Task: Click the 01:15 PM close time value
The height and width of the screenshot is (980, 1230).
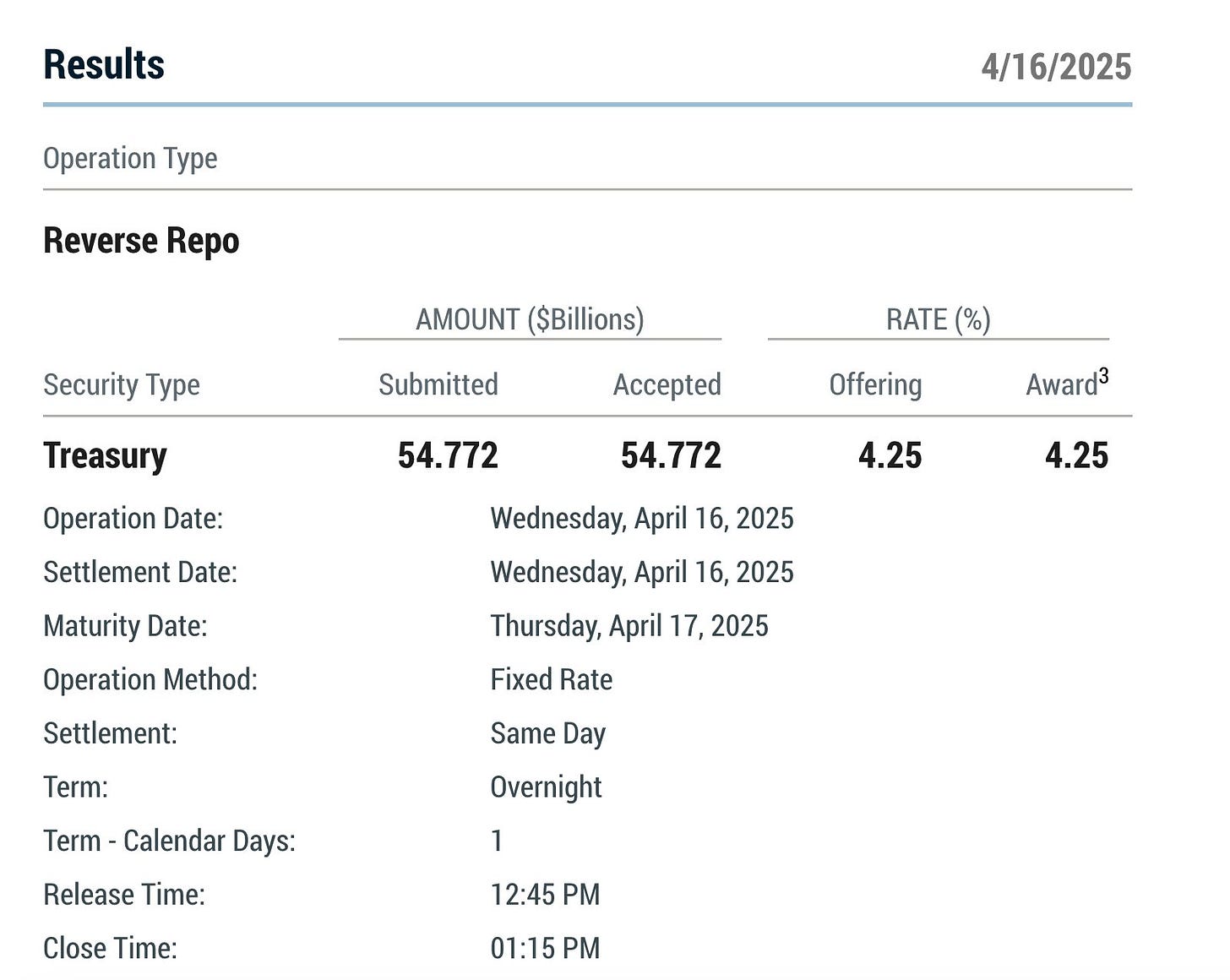Action: [x=545, y=948]
